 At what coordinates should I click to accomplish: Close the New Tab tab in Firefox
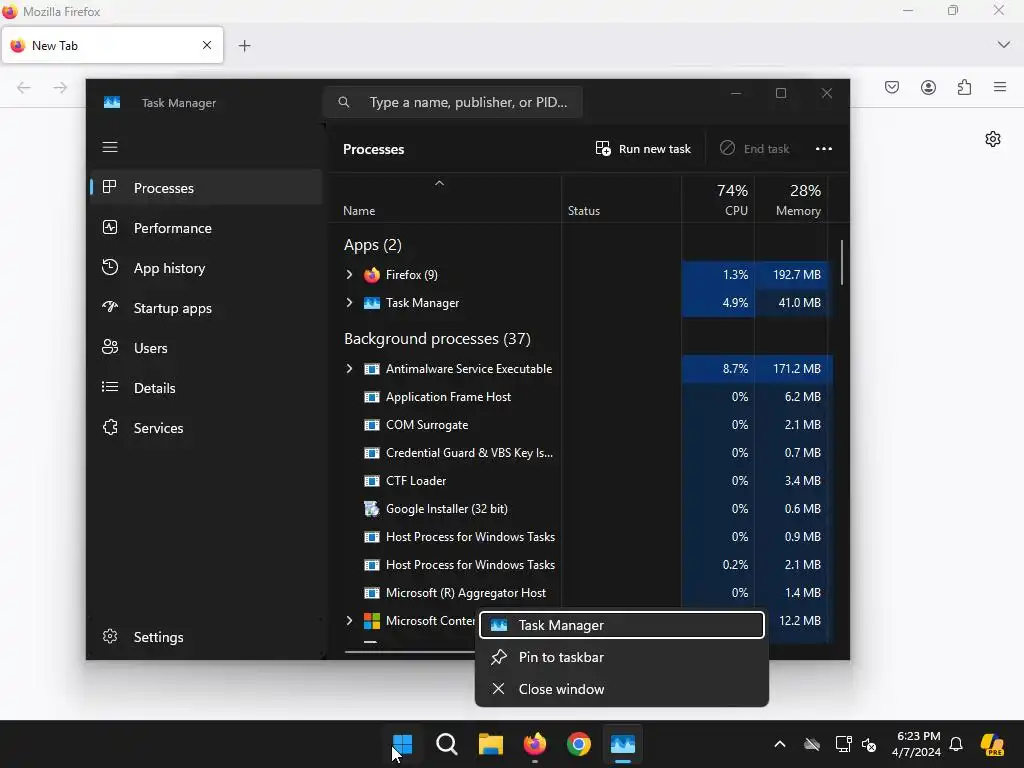[207, 45]
